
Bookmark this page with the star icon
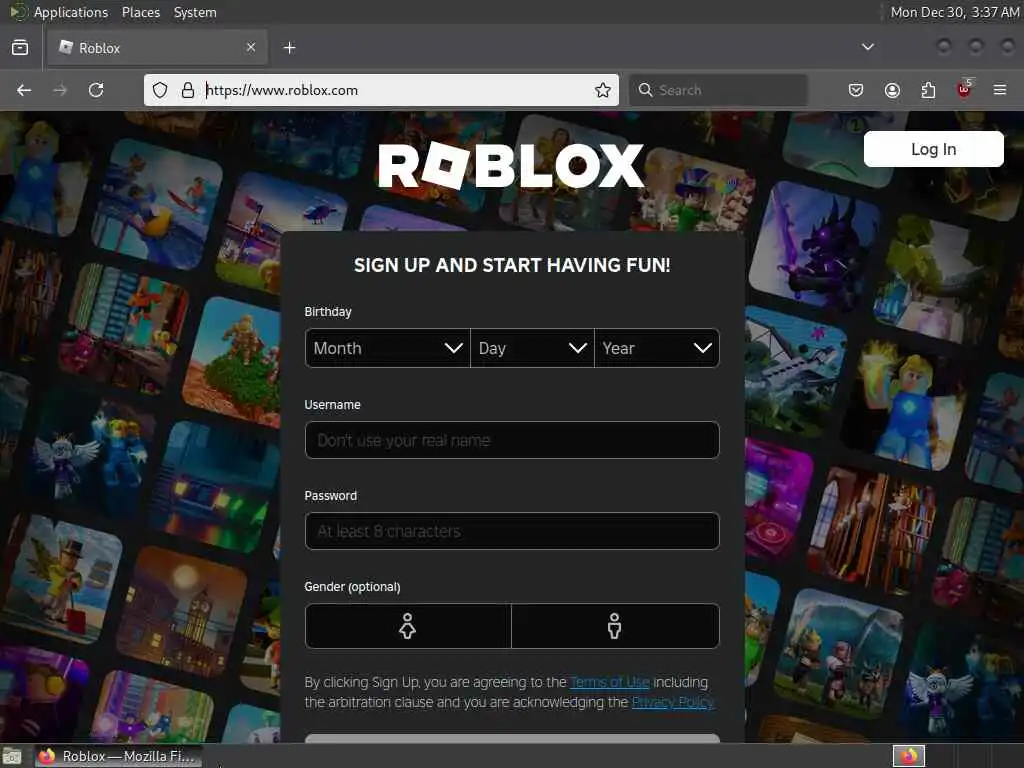point(603,90)
